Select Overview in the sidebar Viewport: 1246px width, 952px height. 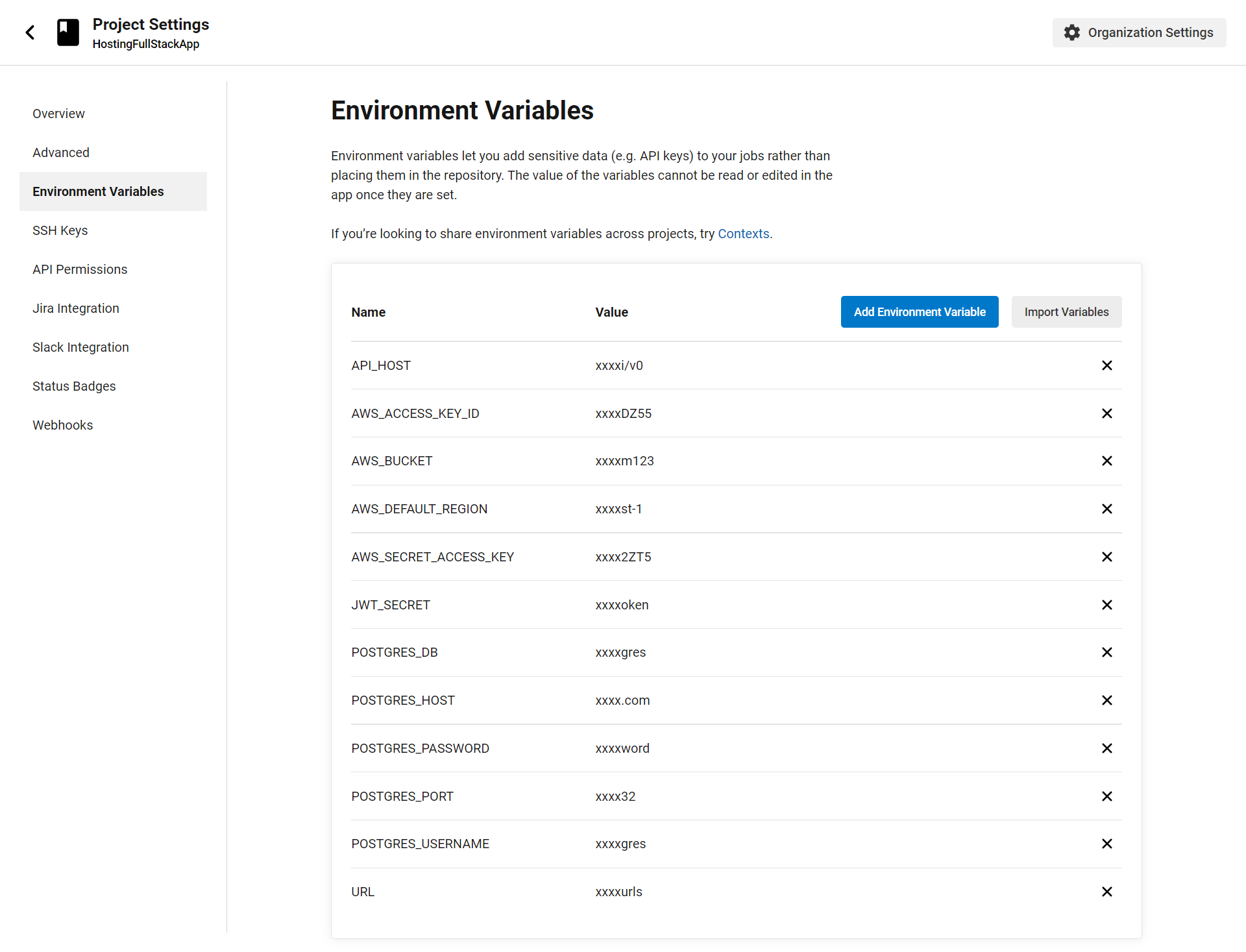tap(58, 114)
